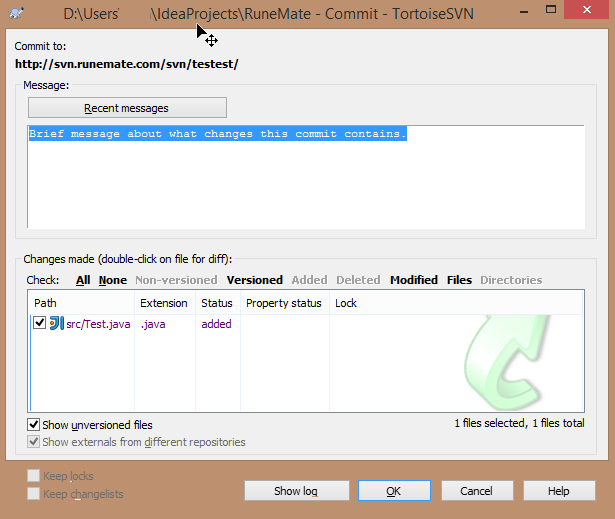Screen dimensions: 615x519
Task: Minimize the Commit dialog window
Action: [x=524, y=11]
